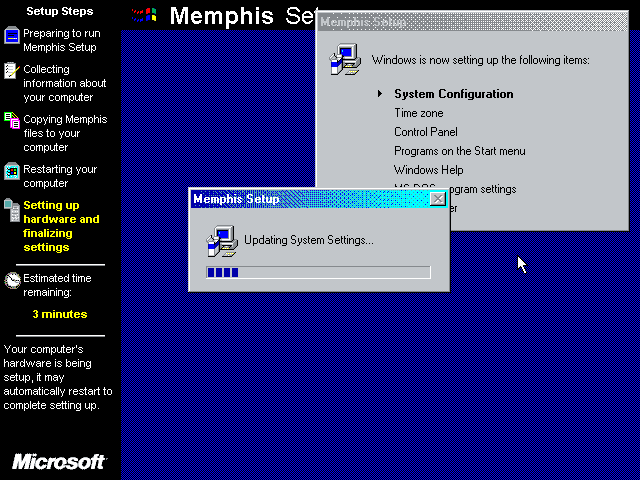Viewport: 640px width, 480px height.
Task: Click the setup computer icon in Updating dialog
Action: [222, 241]
